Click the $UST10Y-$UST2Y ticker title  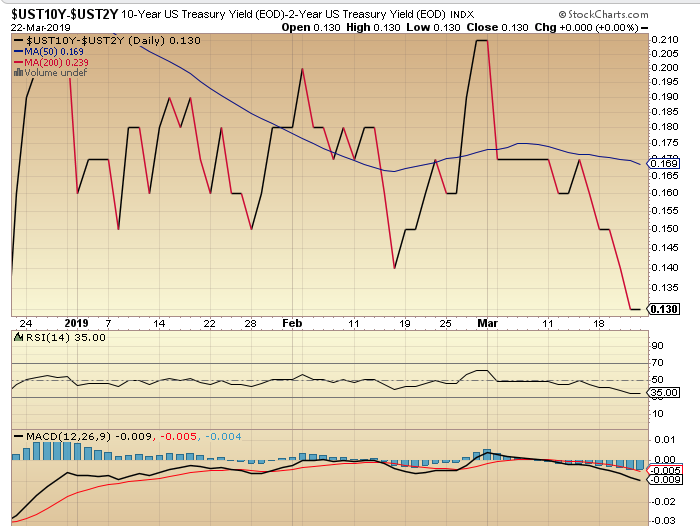coord(65,14)
